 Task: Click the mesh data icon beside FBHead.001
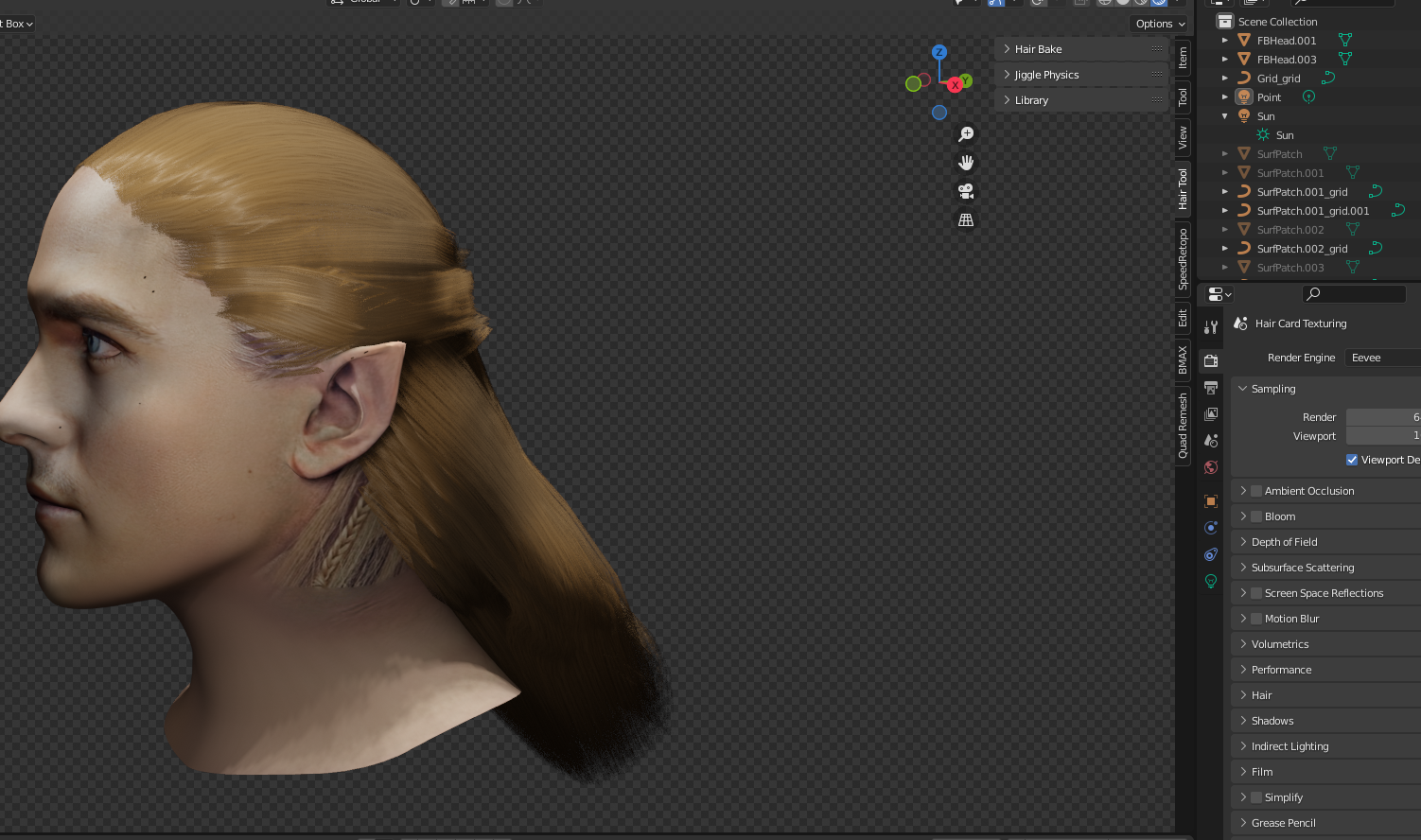coord(1345,40)
